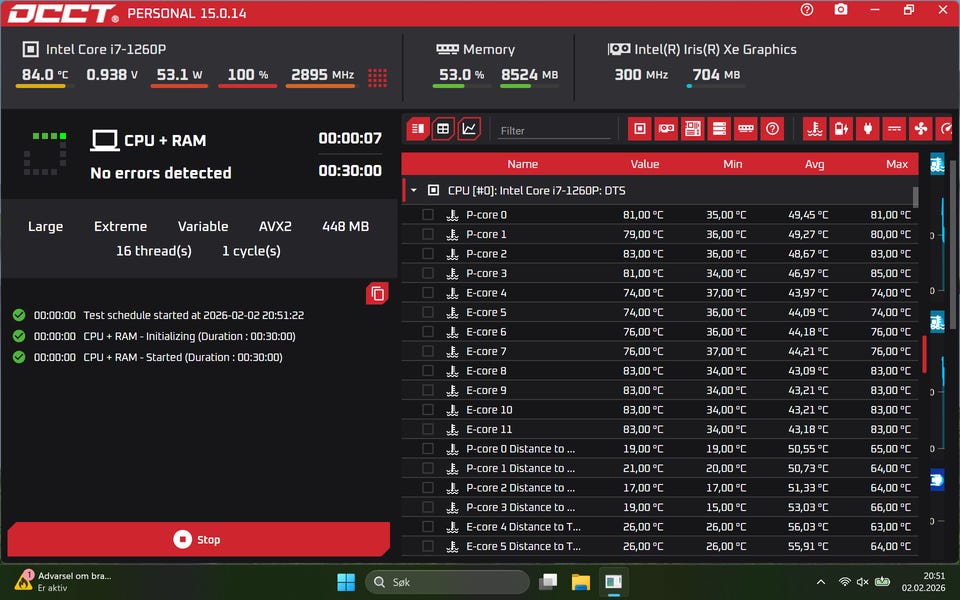Check the E-core 5 Distance to checkbox

pos(428,546)
